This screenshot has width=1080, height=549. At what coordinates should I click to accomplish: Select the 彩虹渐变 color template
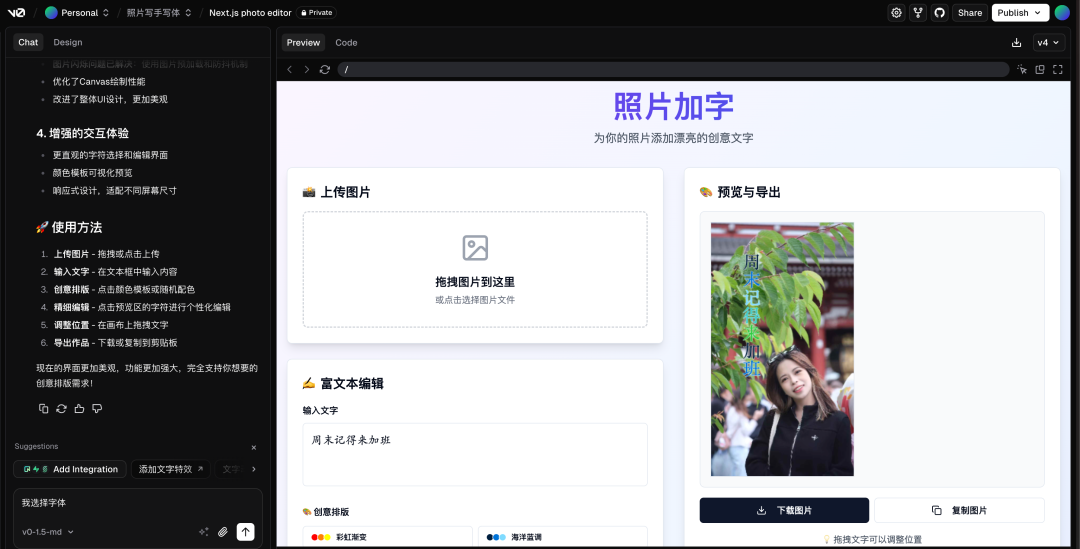point(387,537)
